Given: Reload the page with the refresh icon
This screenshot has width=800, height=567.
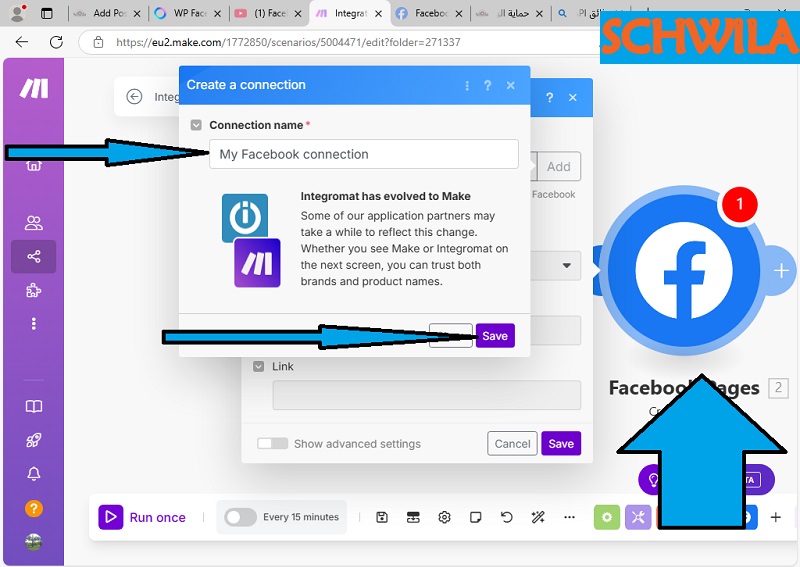Looking at the screenshot, I should [56, 42].
